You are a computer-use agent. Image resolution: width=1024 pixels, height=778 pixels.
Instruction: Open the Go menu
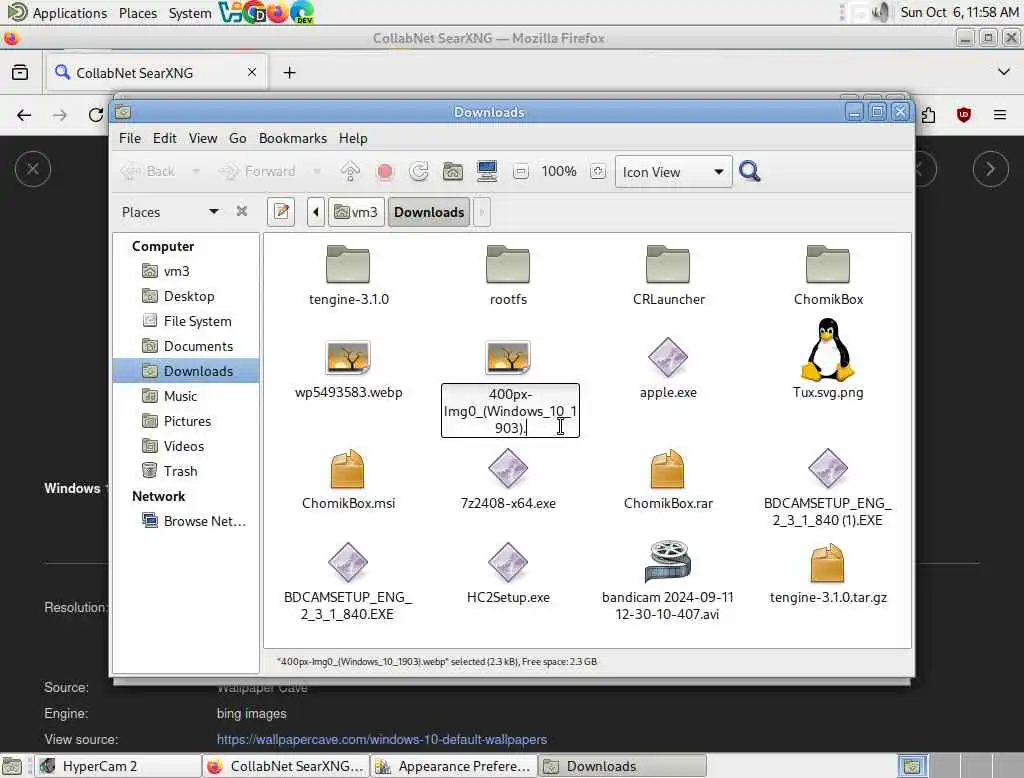click(x=238, y=138)
